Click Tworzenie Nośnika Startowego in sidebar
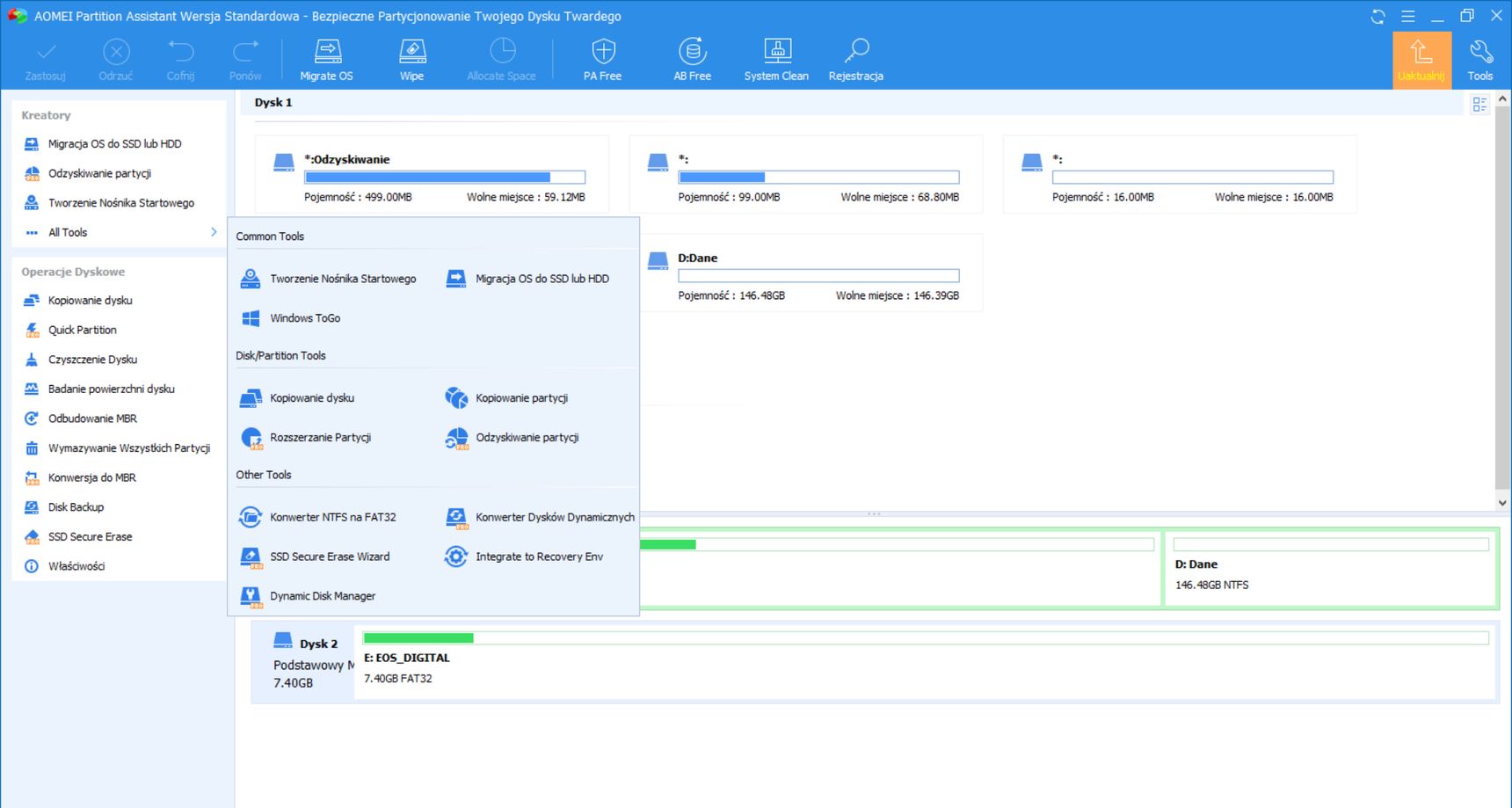1512x808 pixels. (121, 203)
